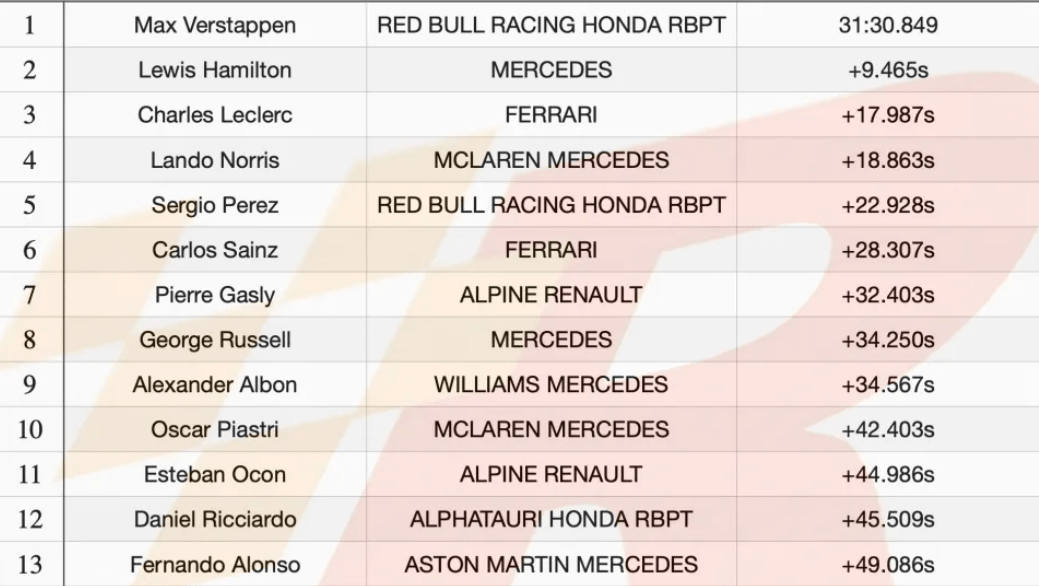Click the MCLAREN MERCEDES cell for Lando Norris
This screenshot has width=1039, height=586.
tap(551, 160)
